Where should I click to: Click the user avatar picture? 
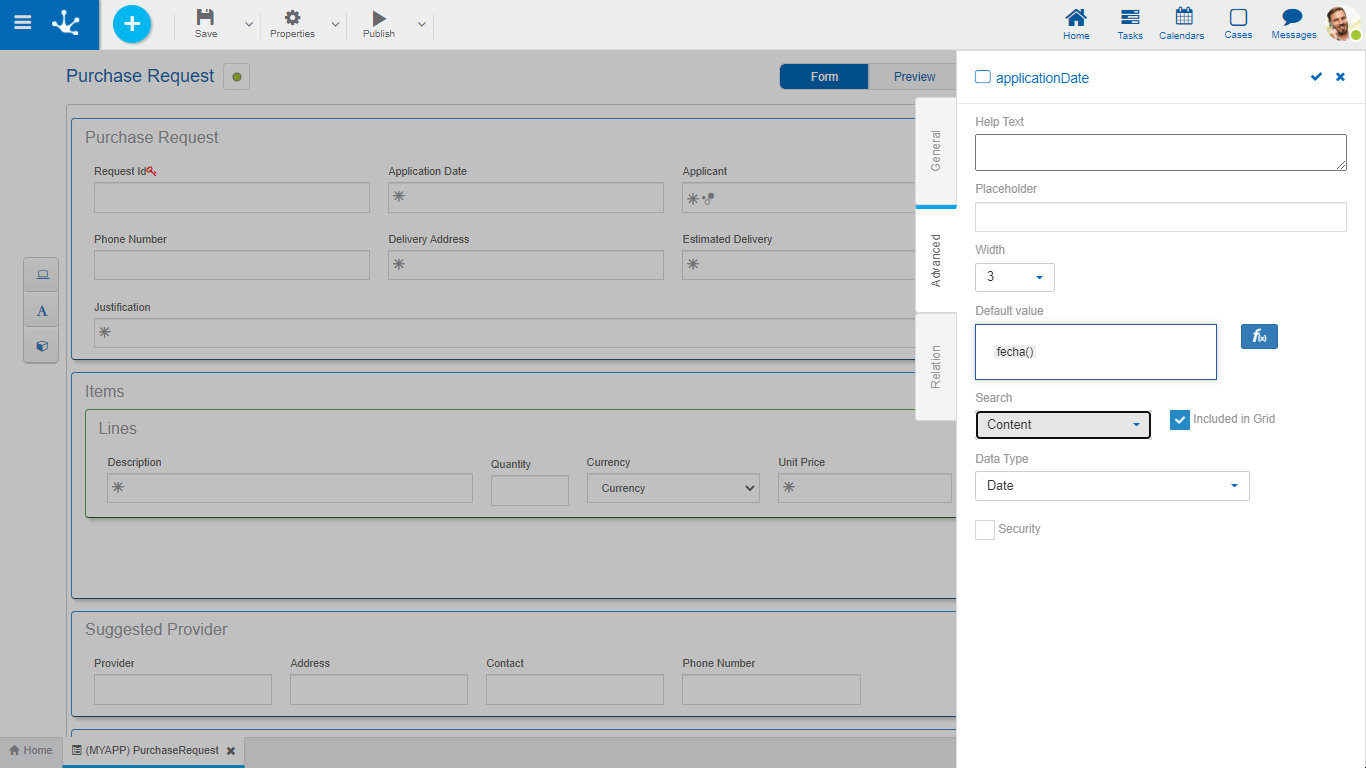pos(1343,23)
